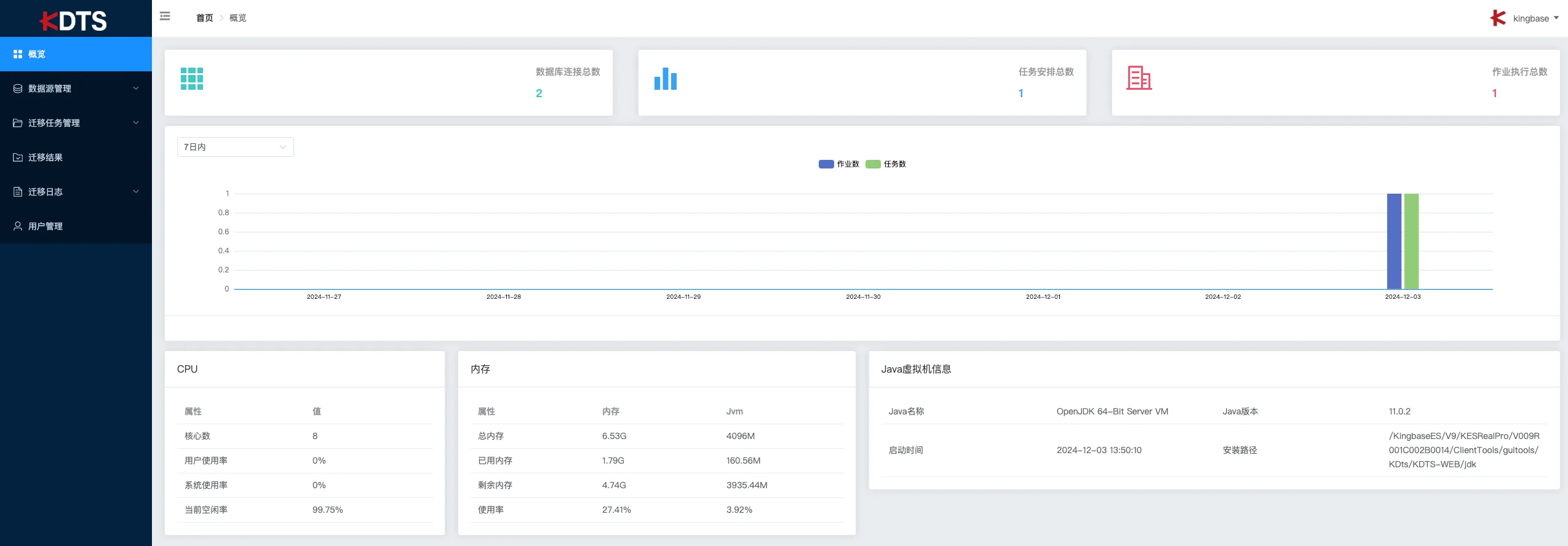The width and height of the screenshot is (1568, 546).
Task: Click the 99.75% idle rate value
Action: (328, 510)
